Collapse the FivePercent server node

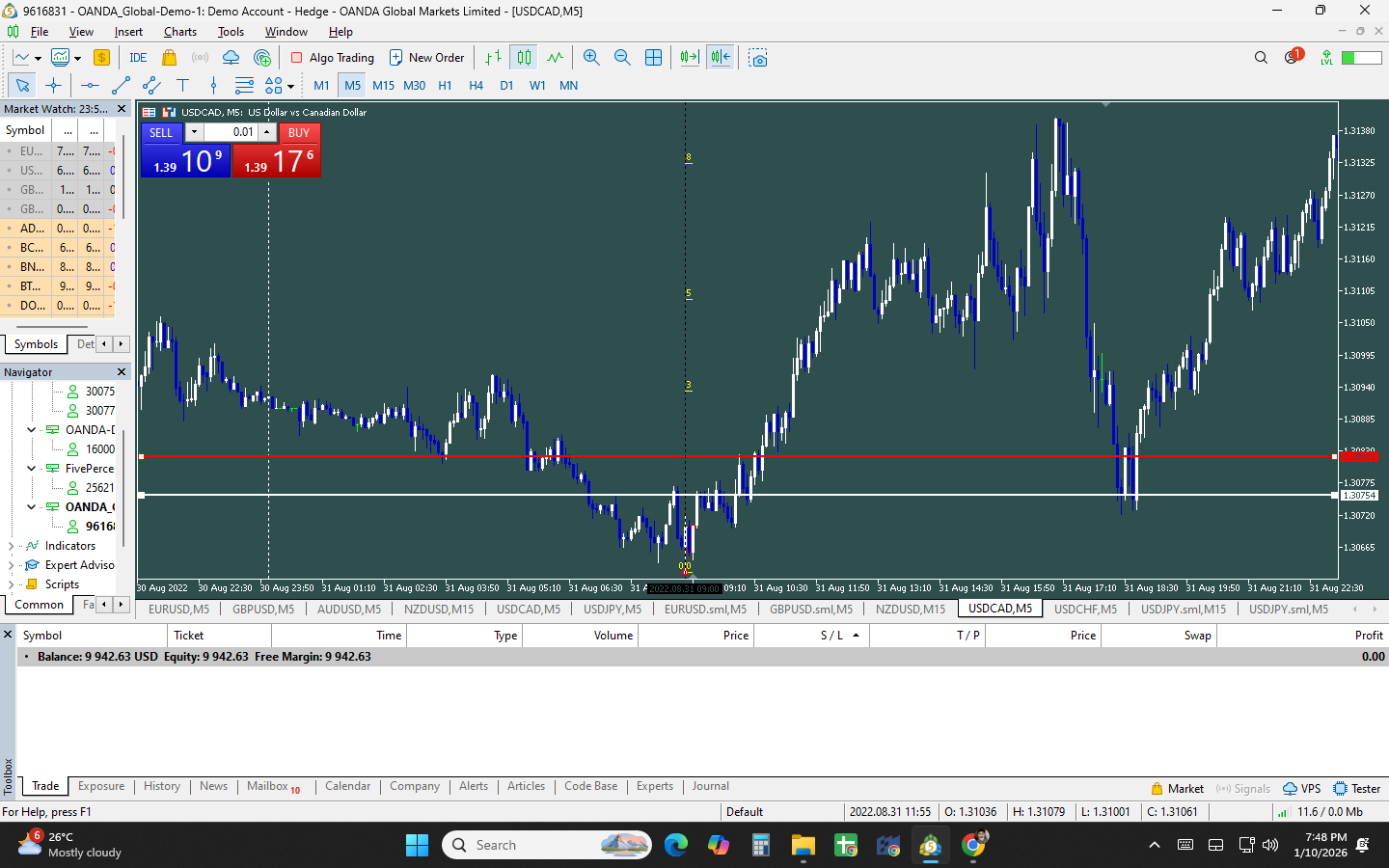(31, 469)
